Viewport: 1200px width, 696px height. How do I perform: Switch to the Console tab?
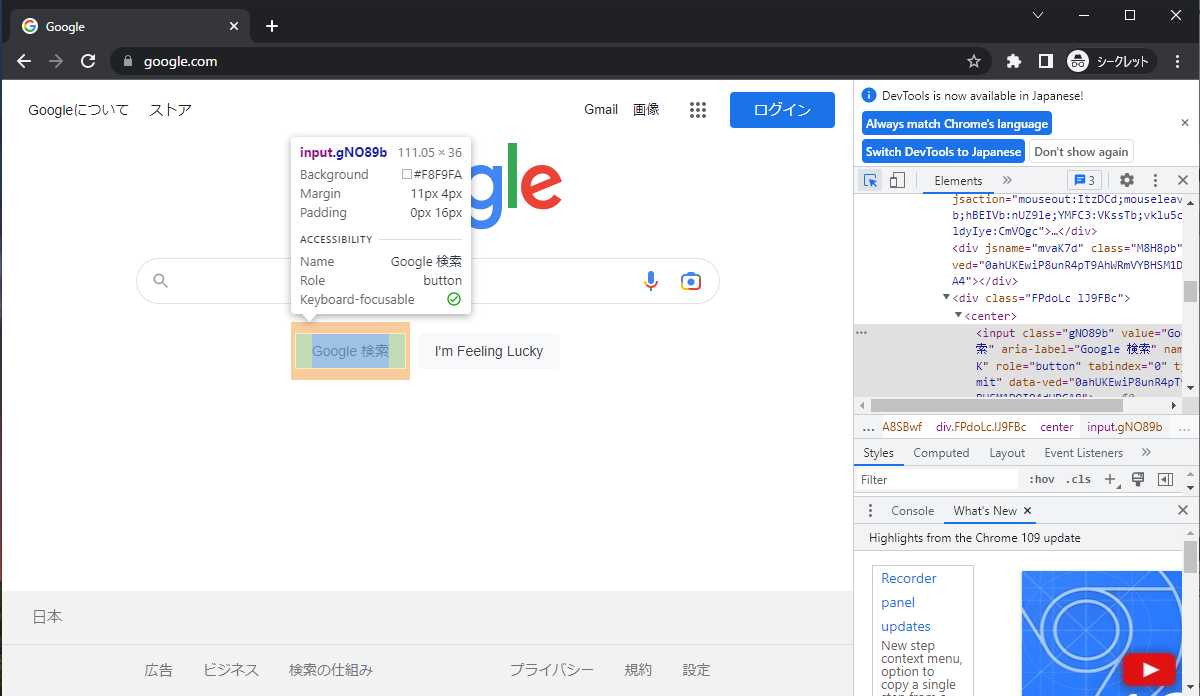(912, 510)
